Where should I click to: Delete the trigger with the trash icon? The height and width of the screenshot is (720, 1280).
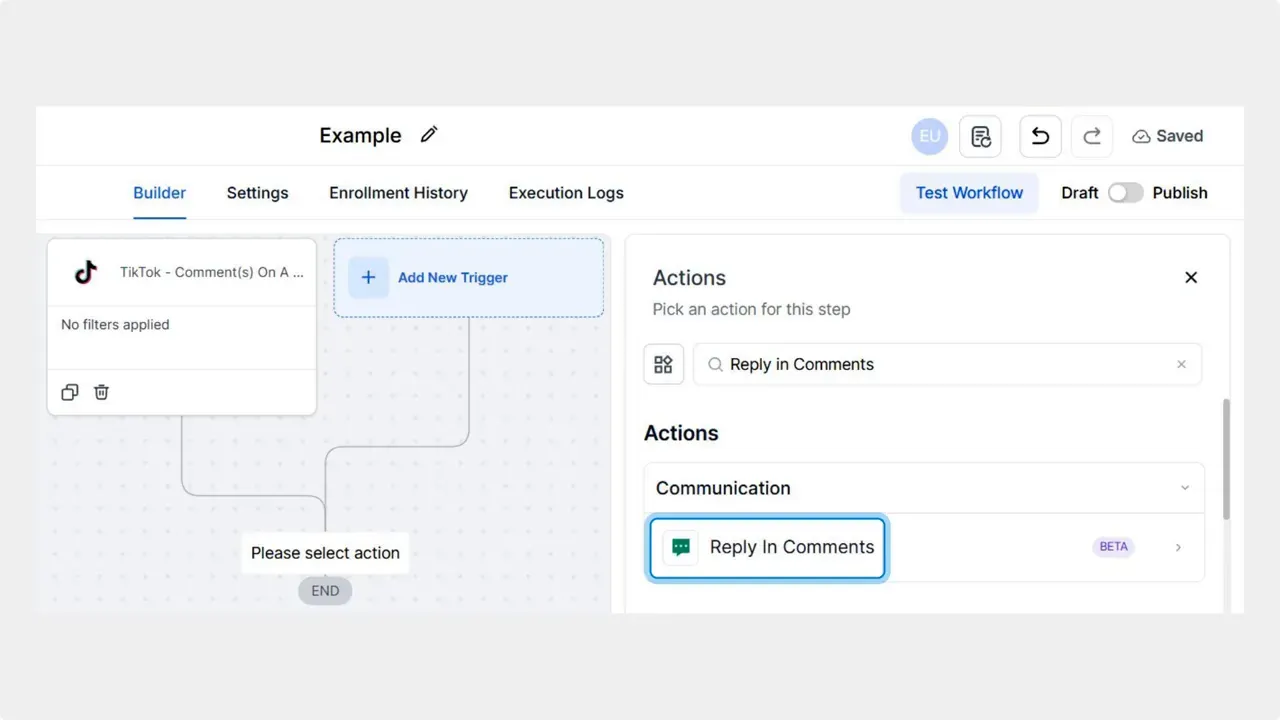[101, 392]
